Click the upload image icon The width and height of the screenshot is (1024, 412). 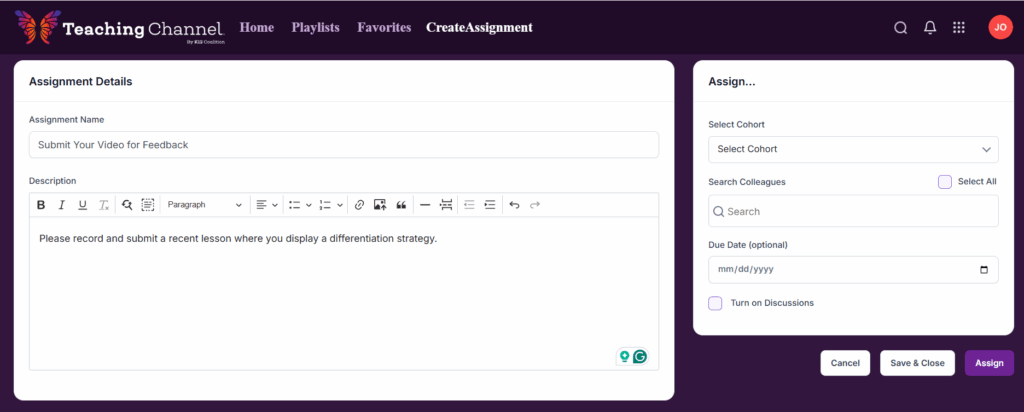click(x=380, y=205)
